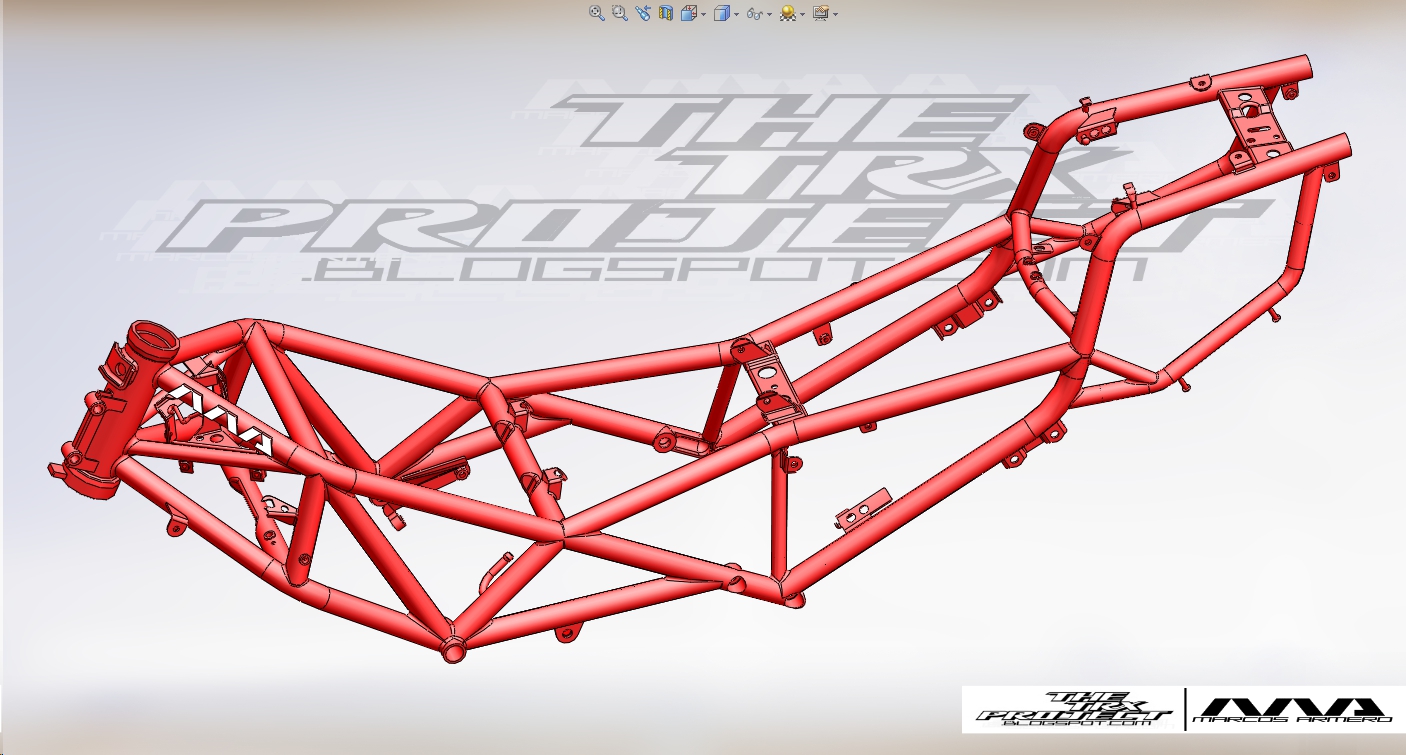Click the View Settings monitor icon
The height and width of the screenshot is (755, 1406).
tap(821, 13)
